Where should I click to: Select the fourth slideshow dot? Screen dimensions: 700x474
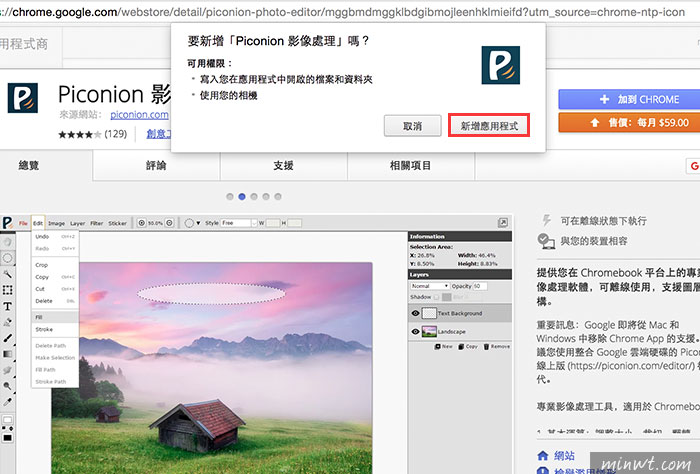point(266,196)
